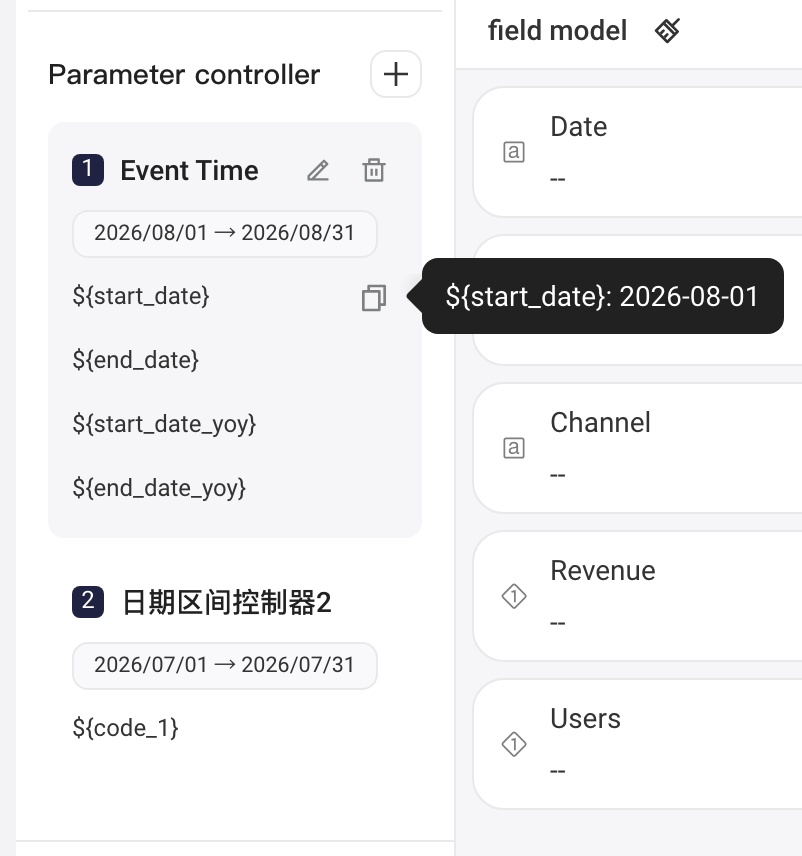Add a new parameter controller
The height and width of the screenshot is (856, 802).
tap(396, 74)
